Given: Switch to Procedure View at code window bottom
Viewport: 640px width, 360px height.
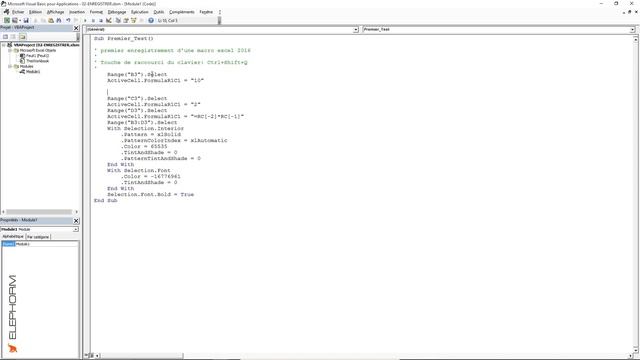Looking at the screenshot, I should 87,356.
